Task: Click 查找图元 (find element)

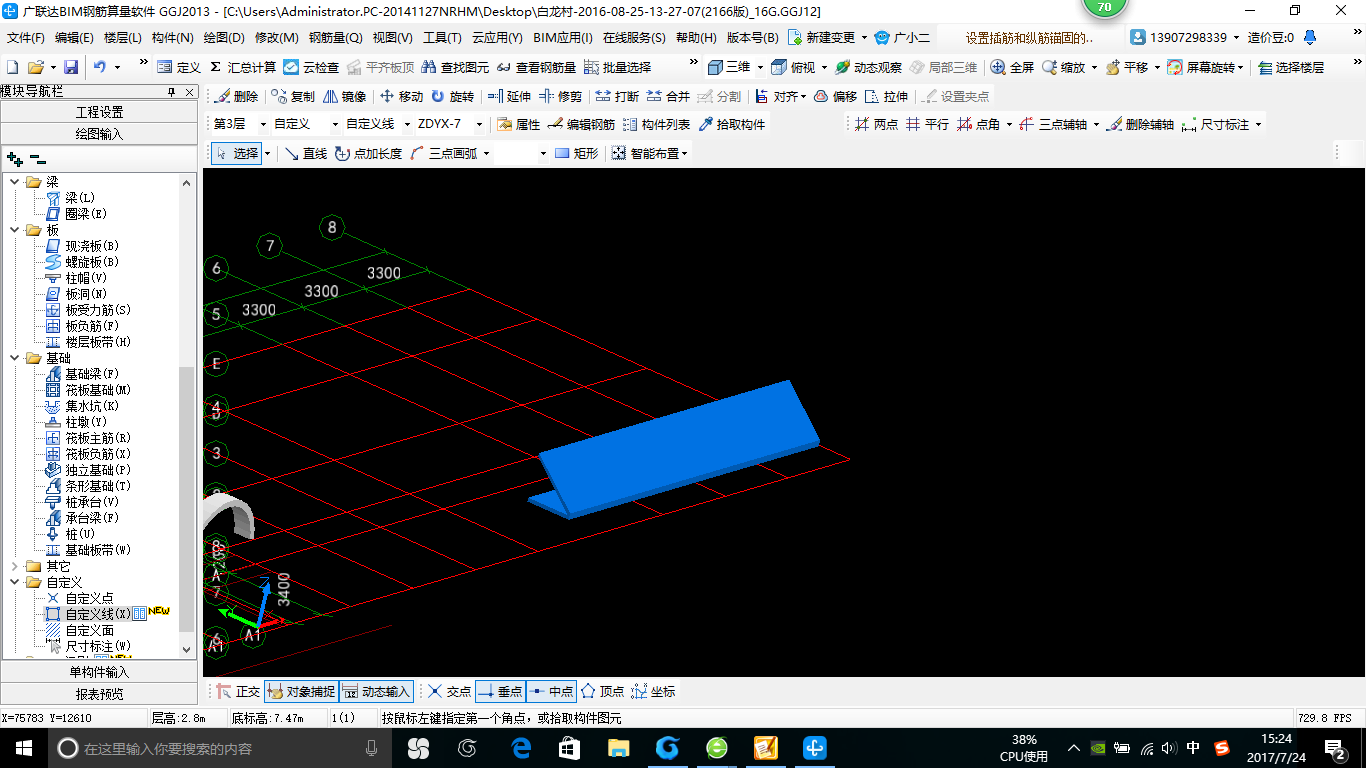Action: point(456,67)
